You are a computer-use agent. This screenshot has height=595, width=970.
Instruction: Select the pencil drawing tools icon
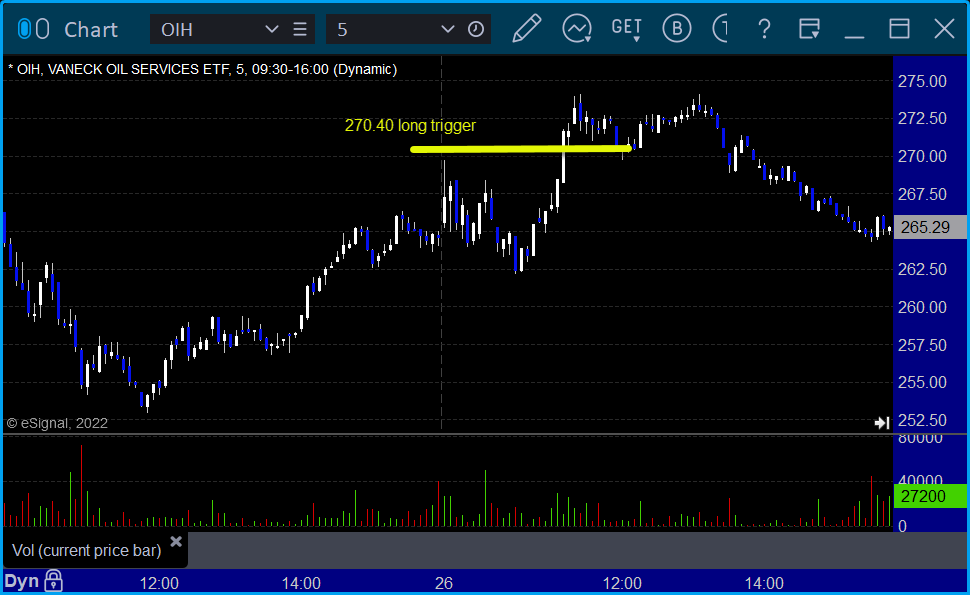(527, 28)
